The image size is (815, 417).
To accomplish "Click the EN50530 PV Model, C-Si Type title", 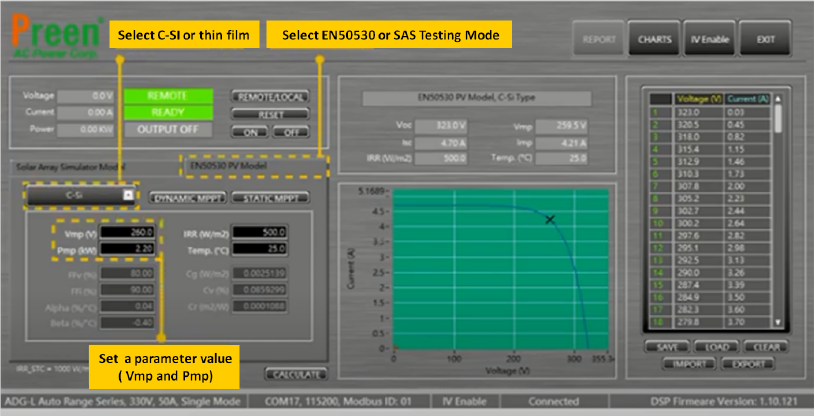I will 477,98.
